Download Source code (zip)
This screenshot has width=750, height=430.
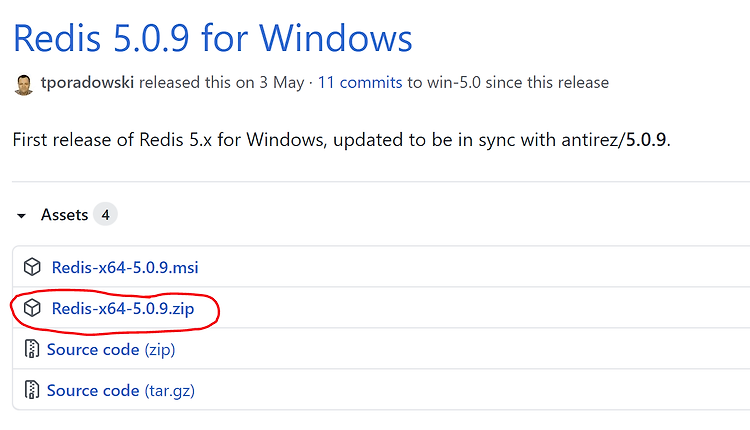point(111,350)
